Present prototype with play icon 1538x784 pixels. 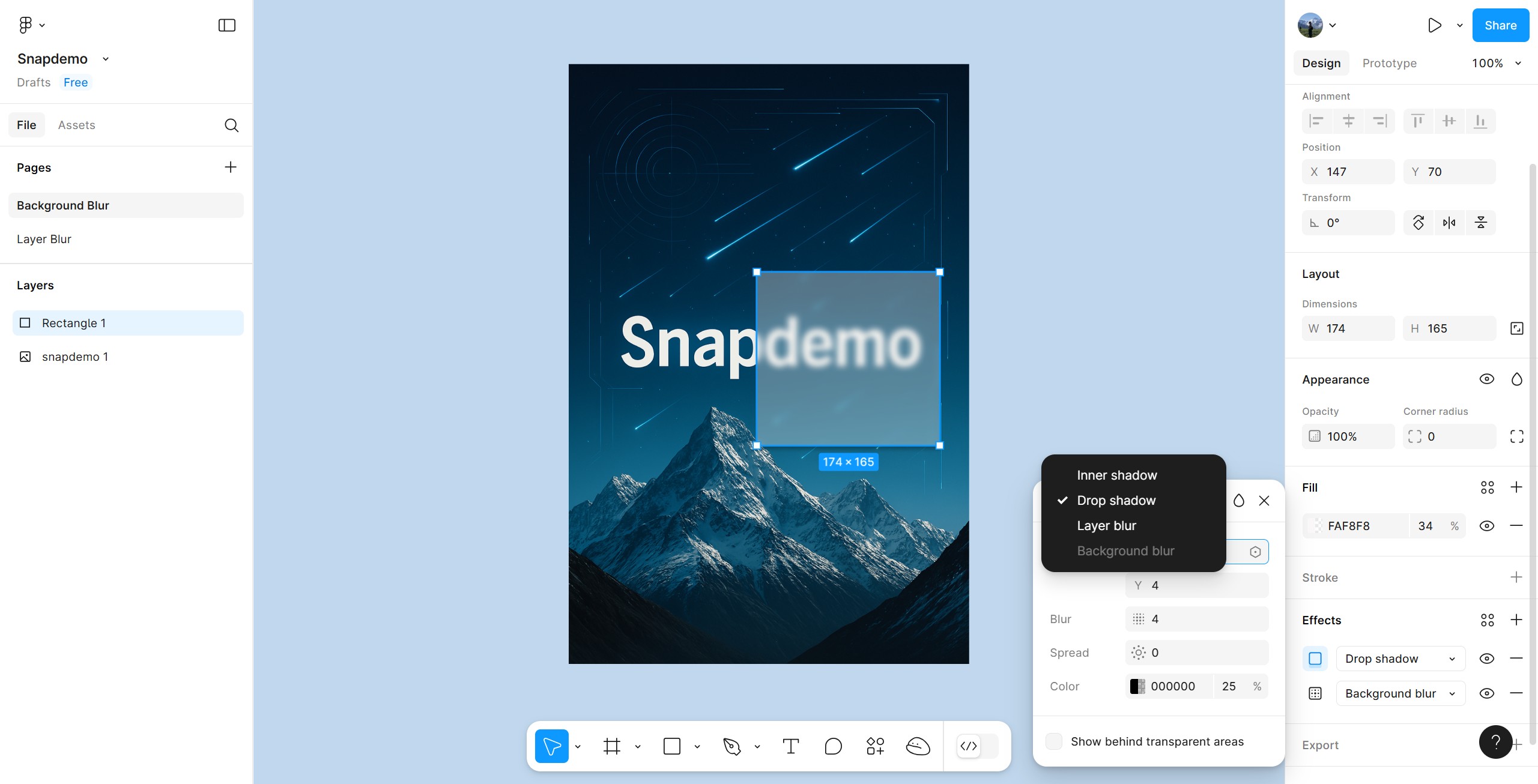click(x=1434, y=25)
